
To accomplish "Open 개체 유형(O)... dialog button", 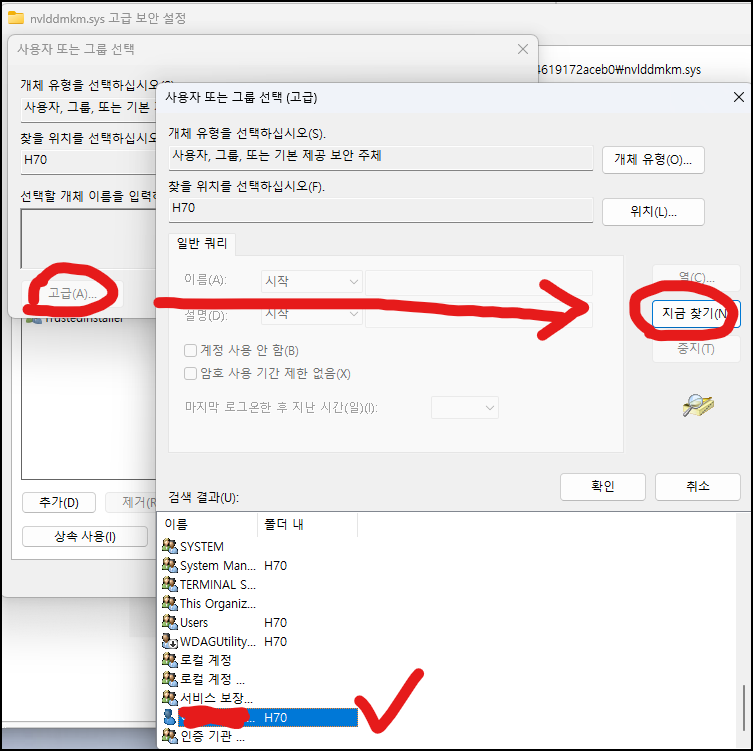I will pos(653,160).
